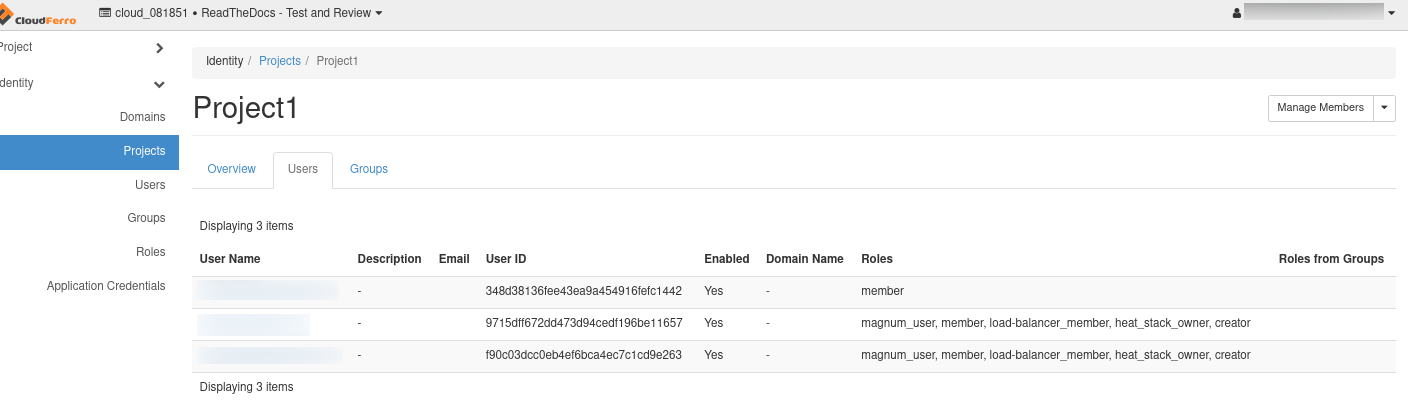1408x414 pixels.
Task: Click the User Name column header
Action: coord(230,259)
